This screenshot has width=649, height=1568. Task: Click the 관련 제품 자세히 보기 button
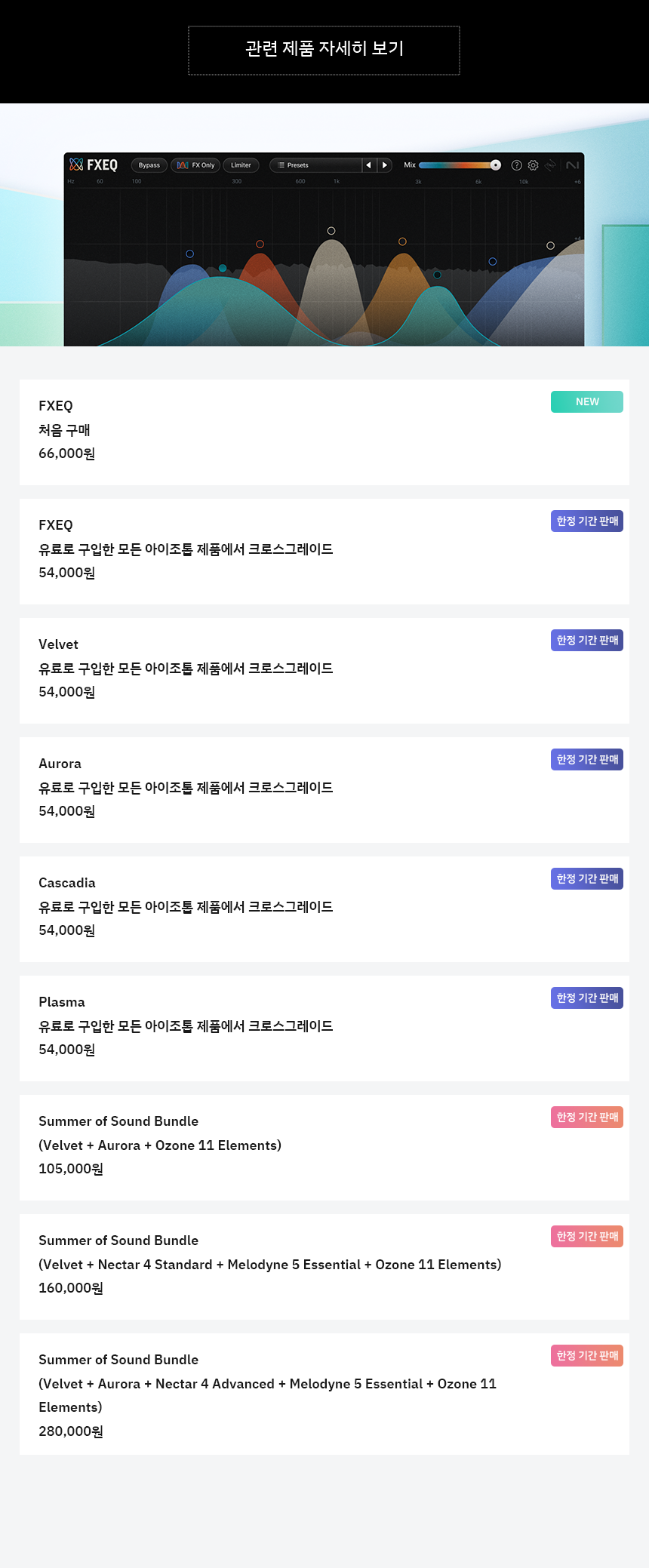[324, 51]
